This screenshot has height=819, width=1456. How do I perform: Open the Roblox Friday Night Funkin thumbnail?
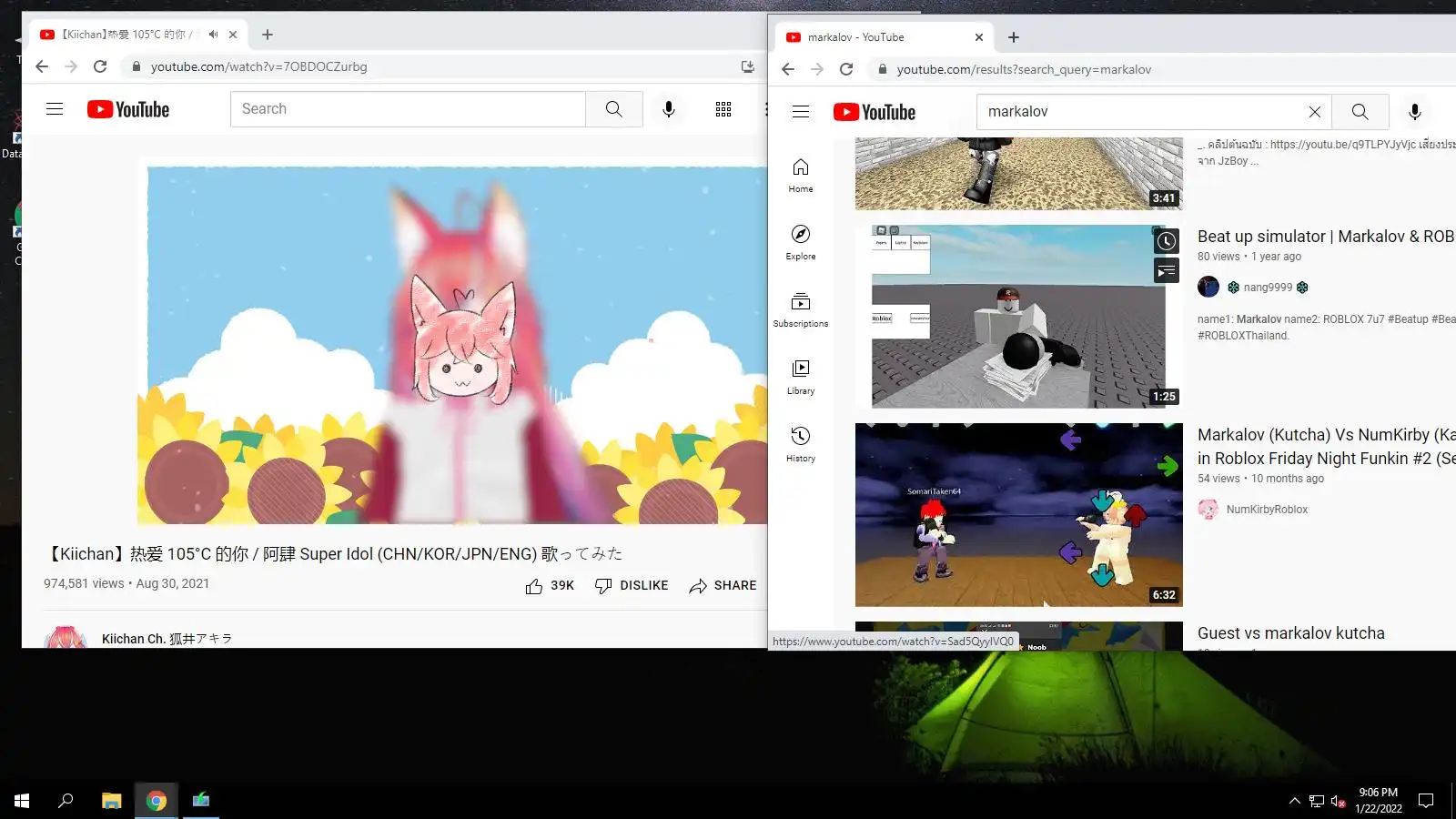pyautogui.click(x=1019, y=515)
